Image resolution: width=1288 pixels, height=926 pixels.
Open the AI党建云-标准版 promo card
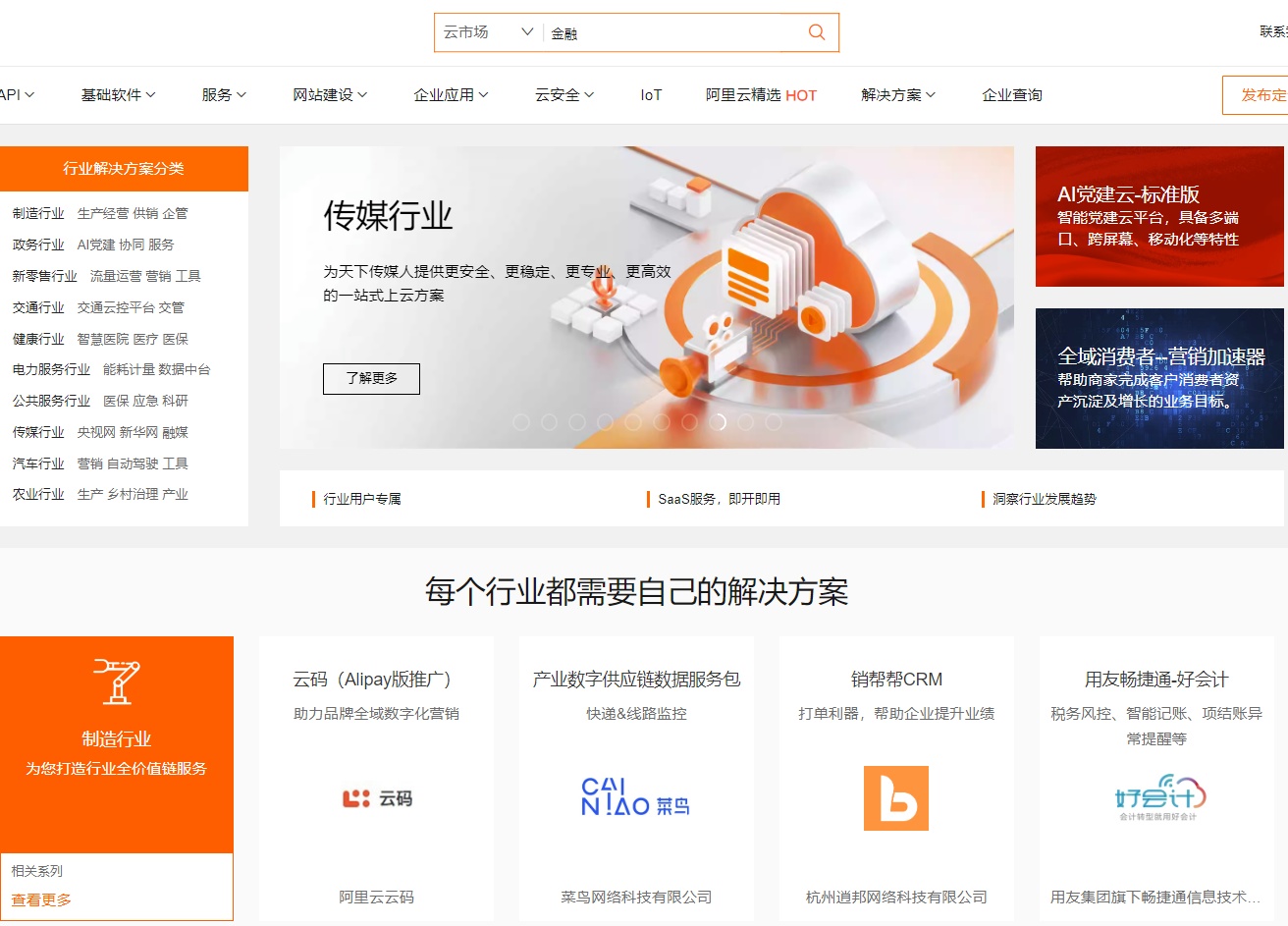tap(1159, 216)
